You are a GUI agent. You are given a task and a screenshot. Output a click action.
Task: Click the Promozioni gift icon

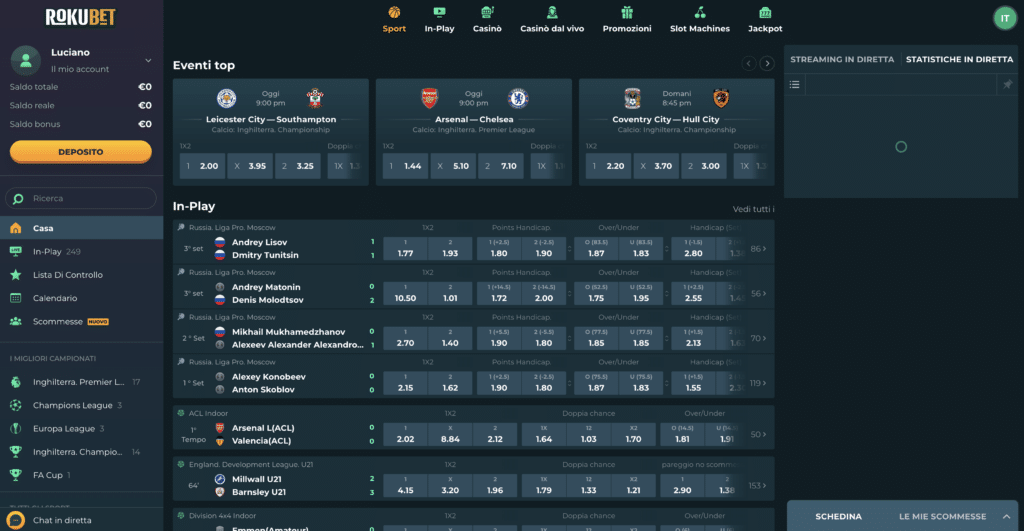pos(627,13)
